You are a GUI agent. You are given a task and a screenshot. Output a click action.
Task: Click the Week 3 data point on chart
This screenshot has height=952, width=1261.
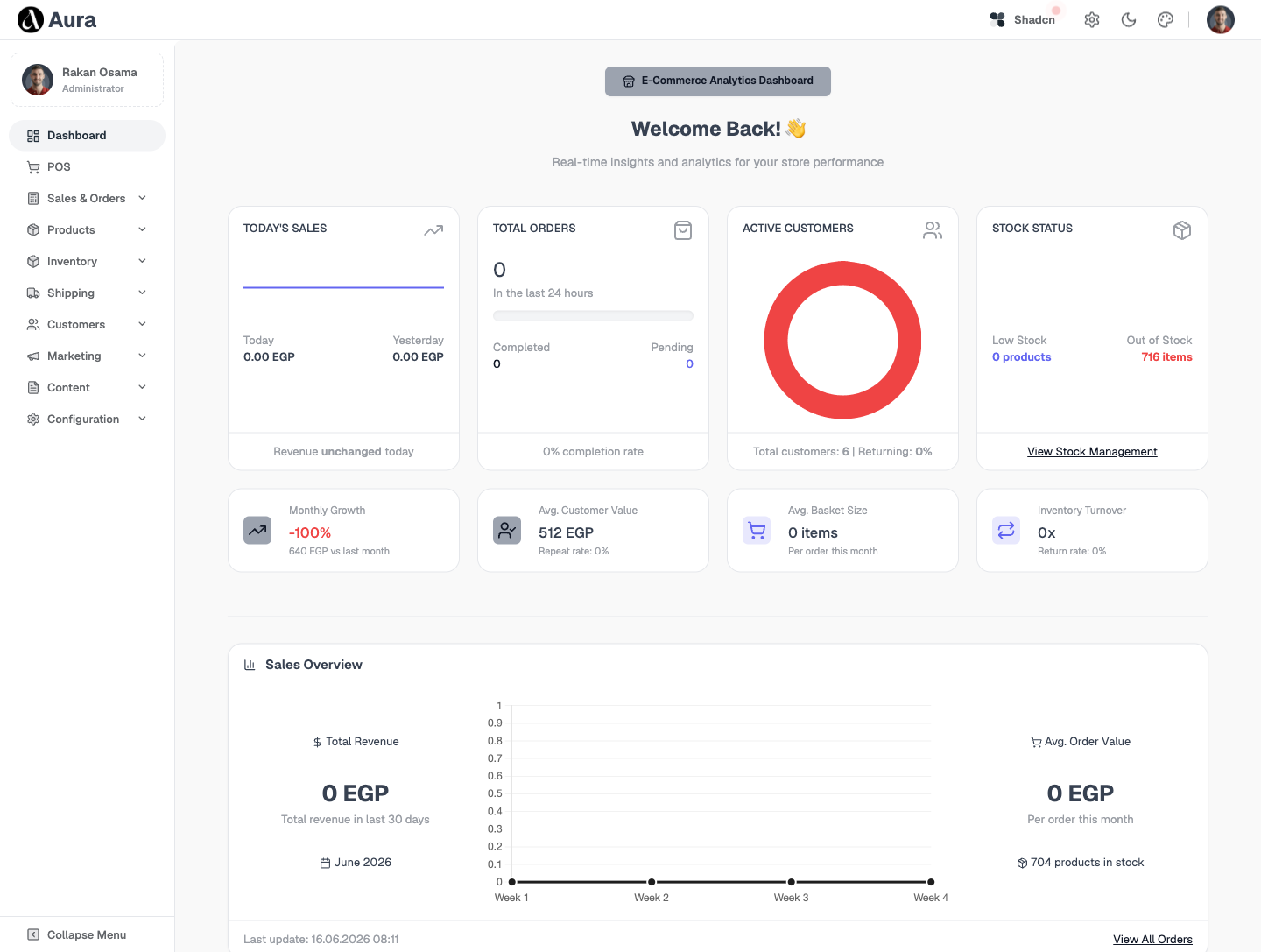pos(792,882)
